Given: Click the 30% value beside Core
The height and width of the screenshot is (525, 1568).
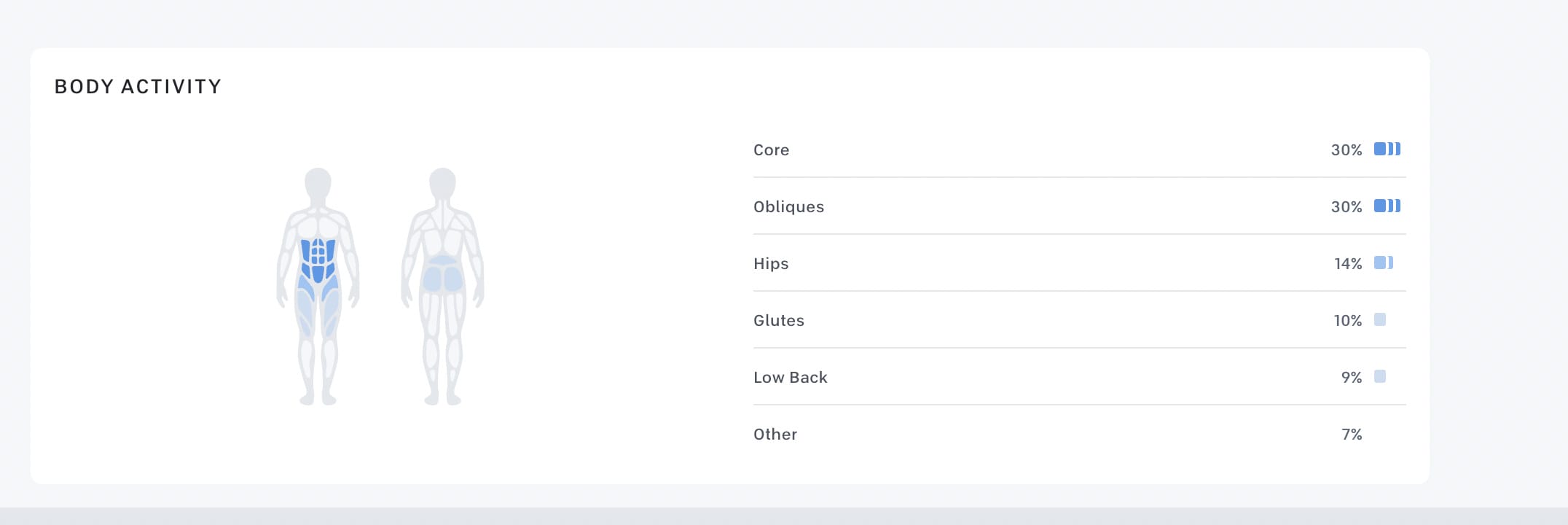Looking at the screenshot, I should click(x=1346, y=150).
